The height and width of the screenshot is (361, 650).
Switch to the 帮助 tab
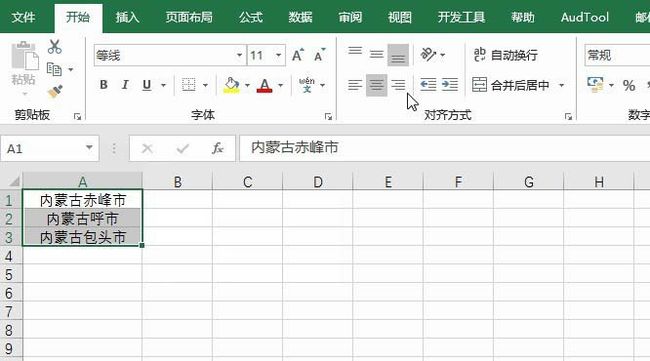tap(523, 17)
